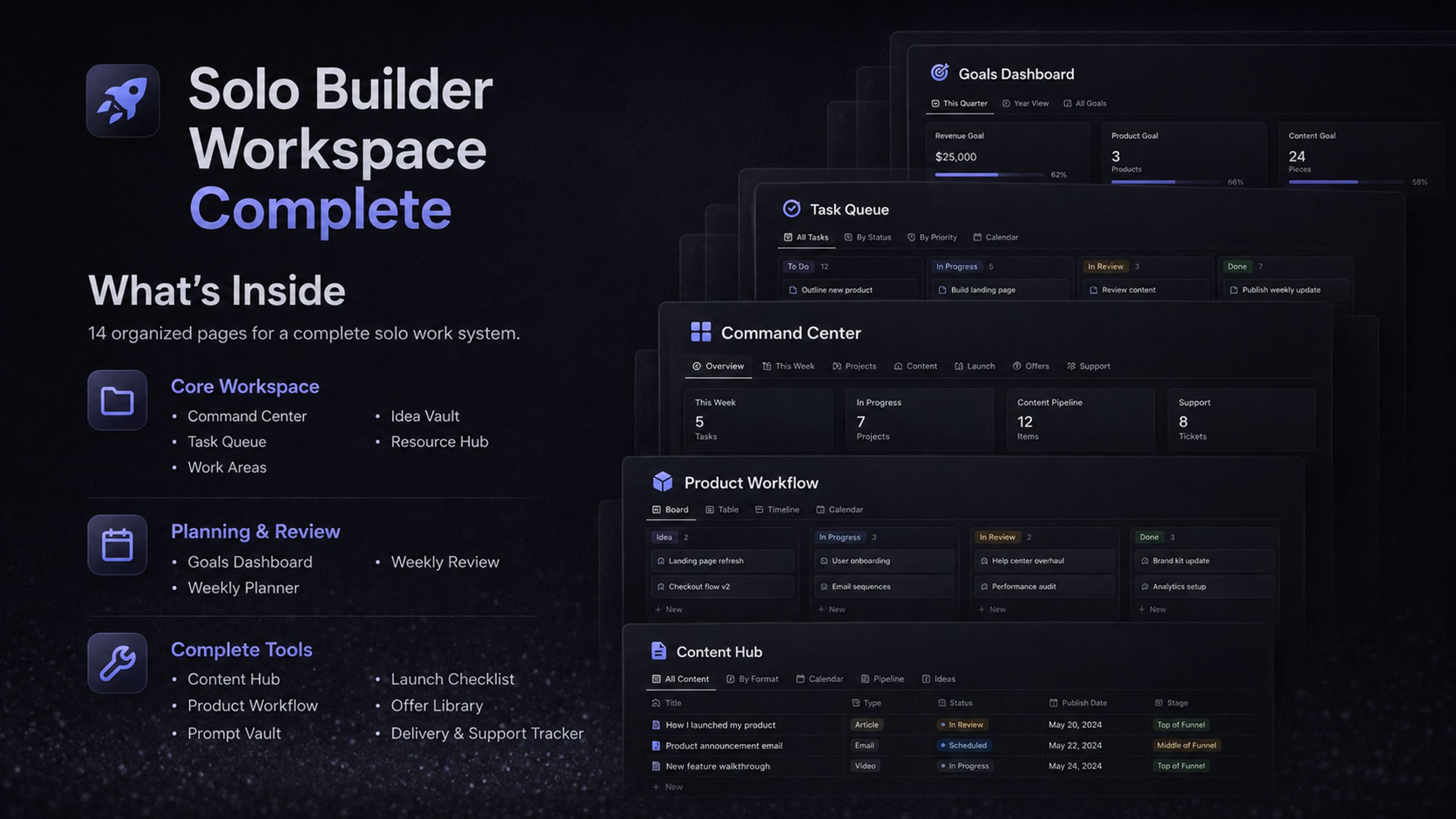Click the Planning & Review calendar icon
The image size is (1456, 819).
(x=117, y=545)
